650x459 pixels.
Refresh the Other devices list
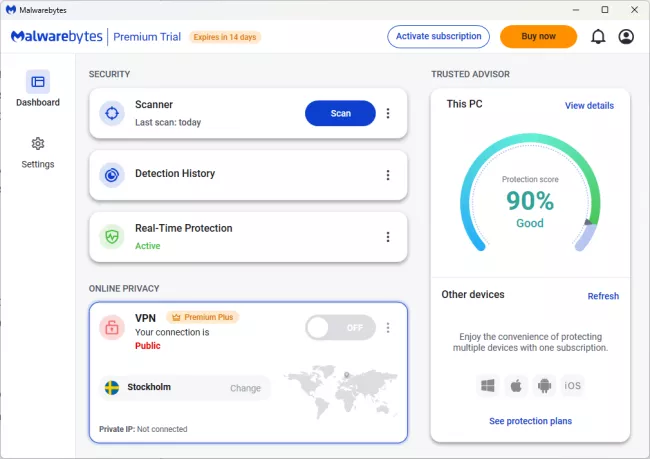(x=603, y=296)
